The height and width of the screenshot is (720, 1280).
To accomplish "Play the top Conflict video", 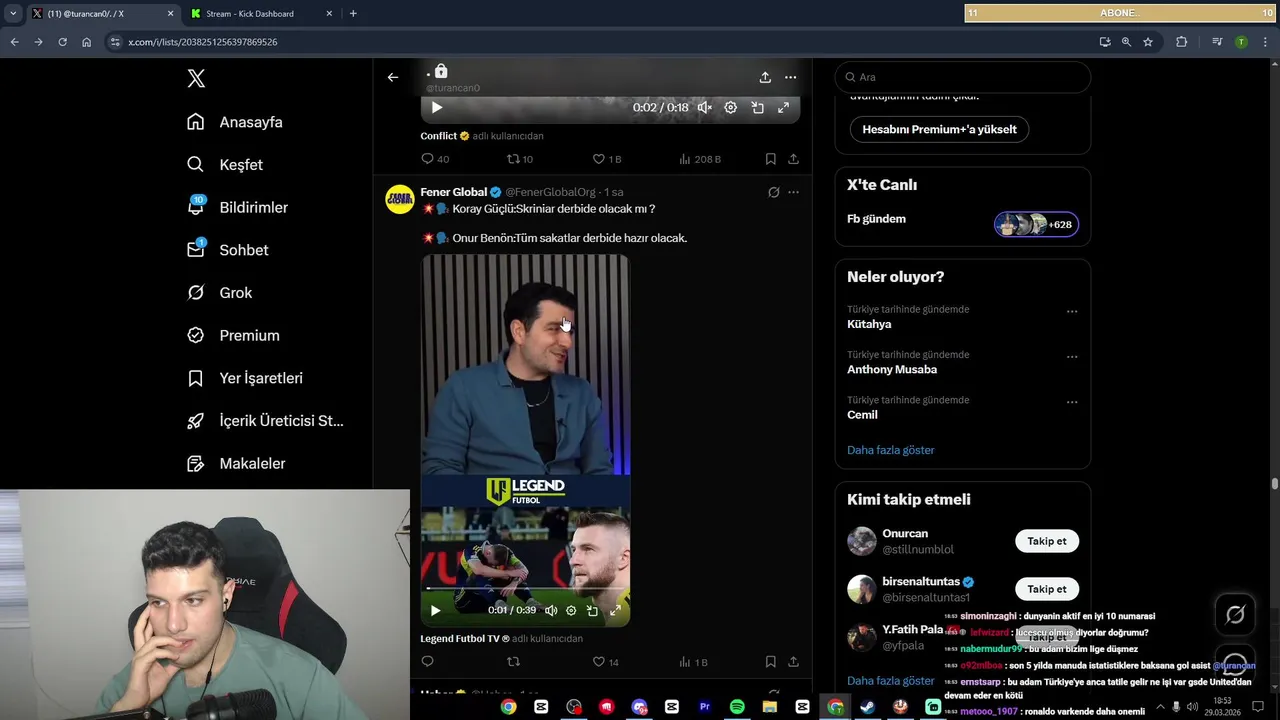I will pos(436,107).
